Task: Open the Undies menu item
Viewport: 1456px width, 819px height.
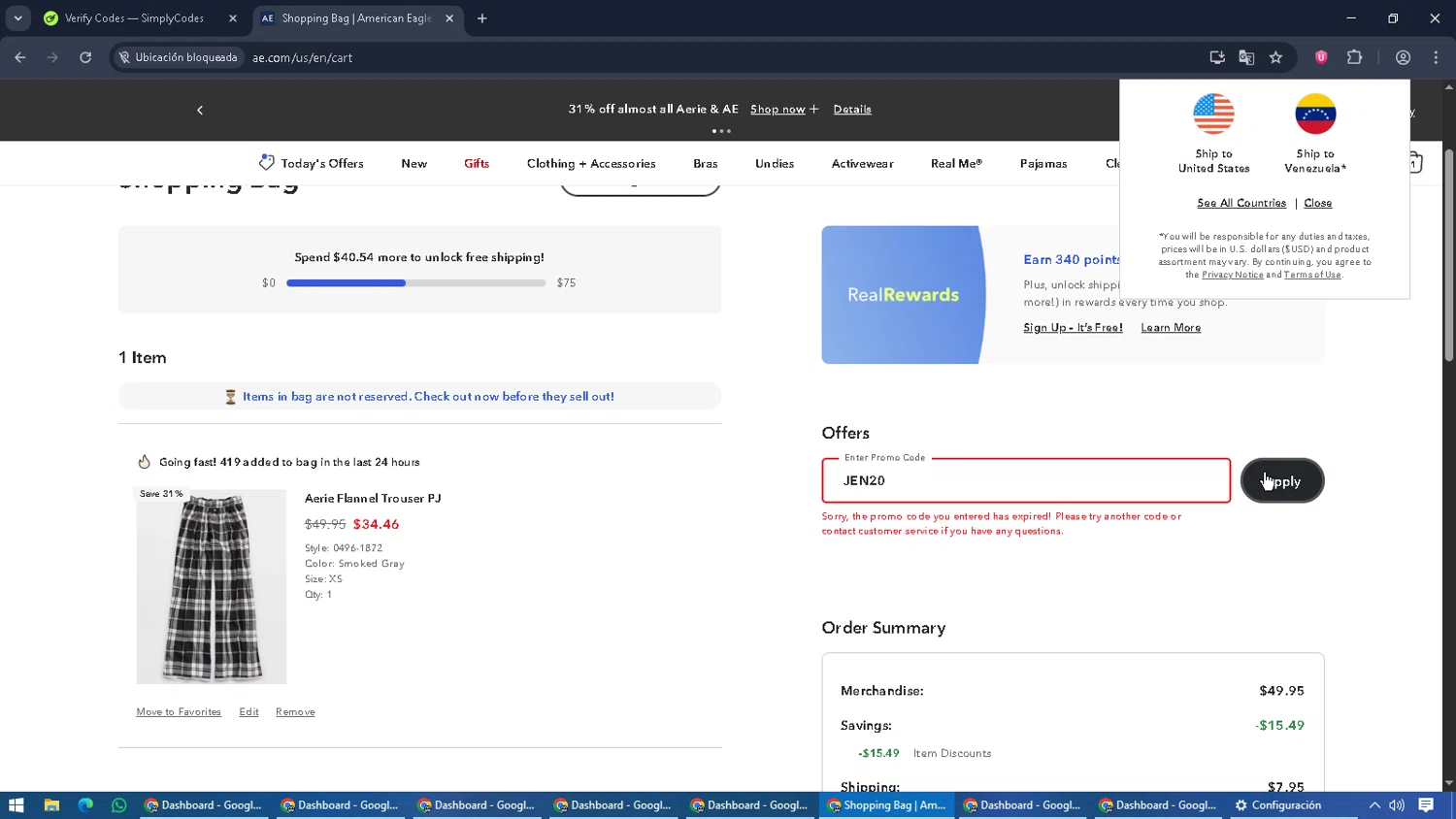Action: [x=775, y=163]
